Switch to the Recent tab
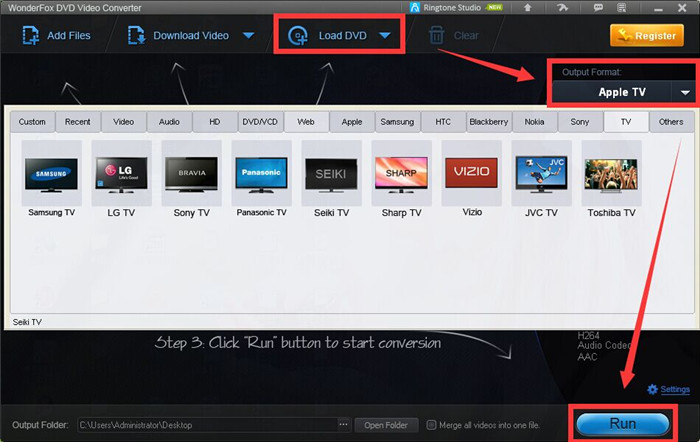This screenshot has width=700, height=442. (78, 122)
